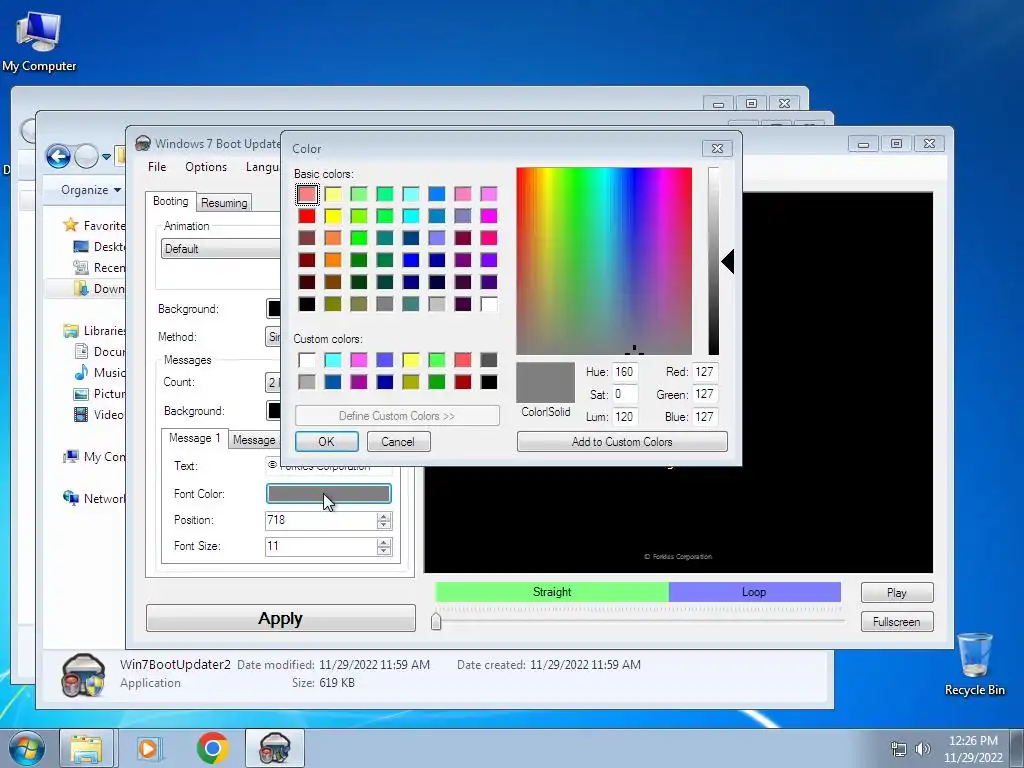Viewport: 1024px width, 768px height.
Task: Click the Green value field
Action: point(705,394)
